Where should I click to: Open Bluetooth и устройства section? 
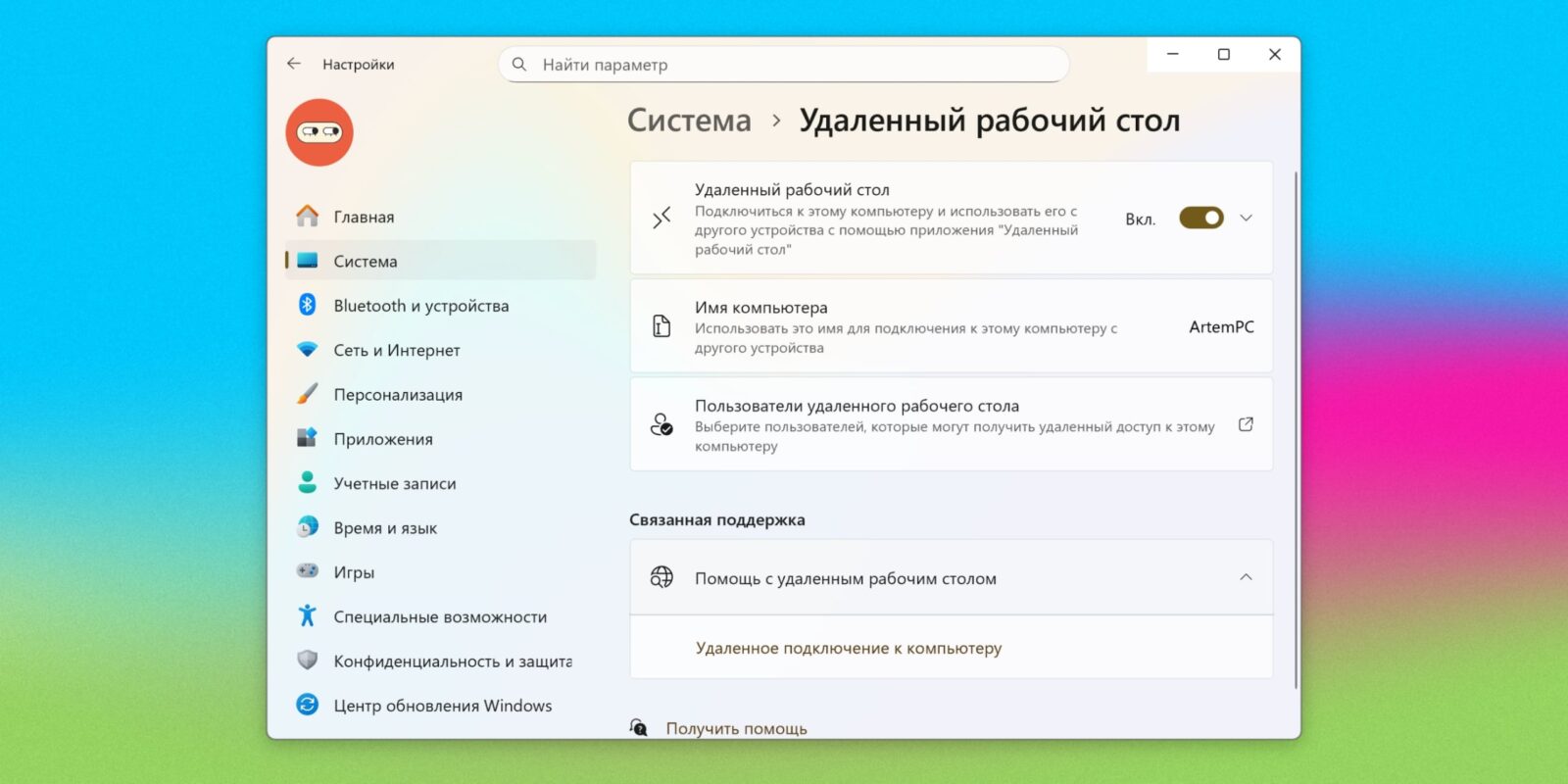440,306
